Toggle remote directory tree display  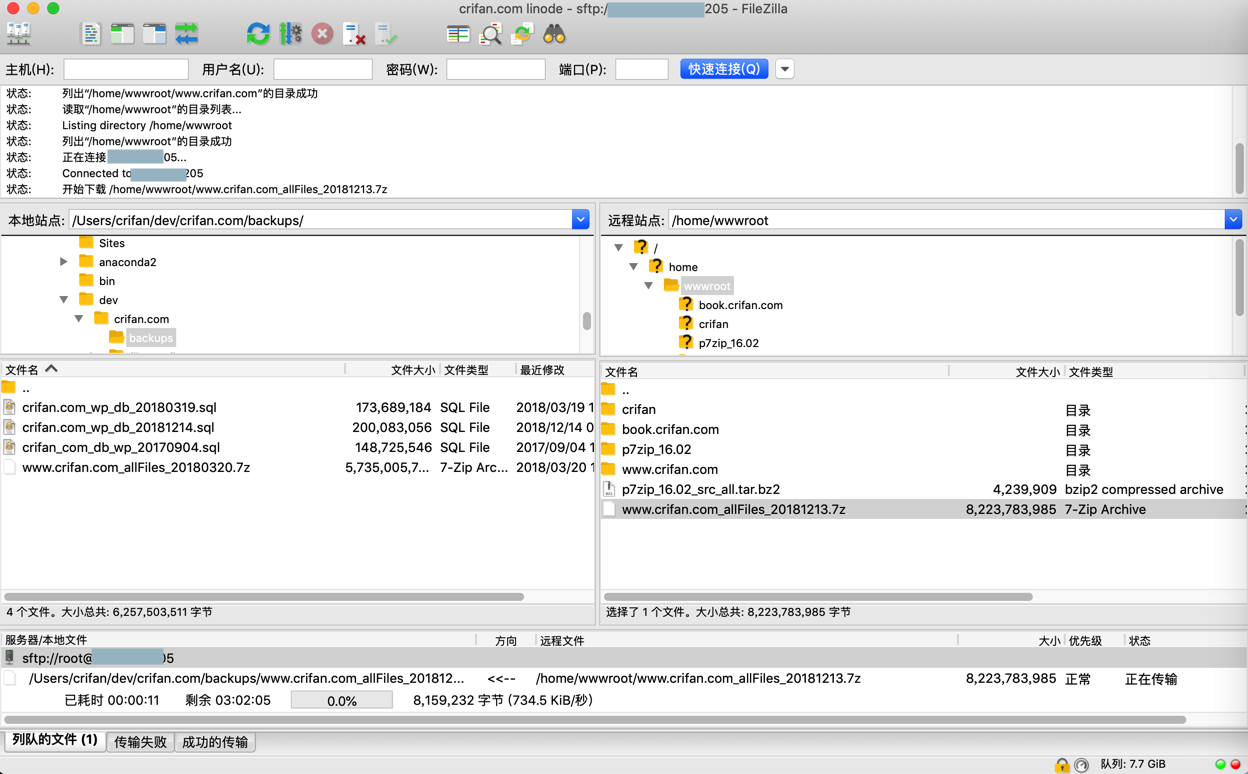155,34
